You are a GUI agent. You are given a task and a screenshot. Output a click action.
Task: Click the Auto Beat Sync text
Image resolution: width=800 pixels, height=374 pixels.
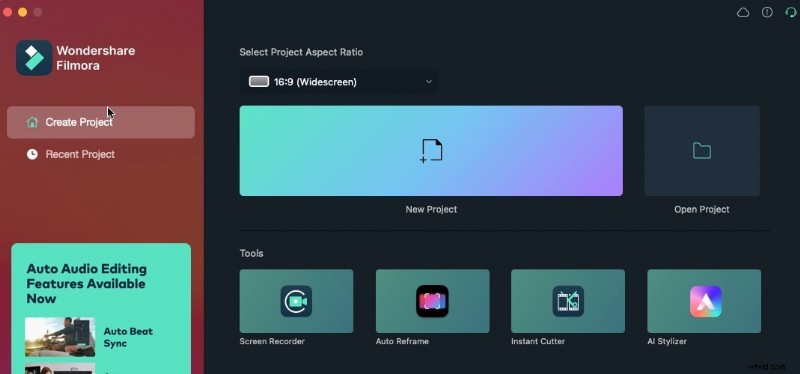(128, 337)
